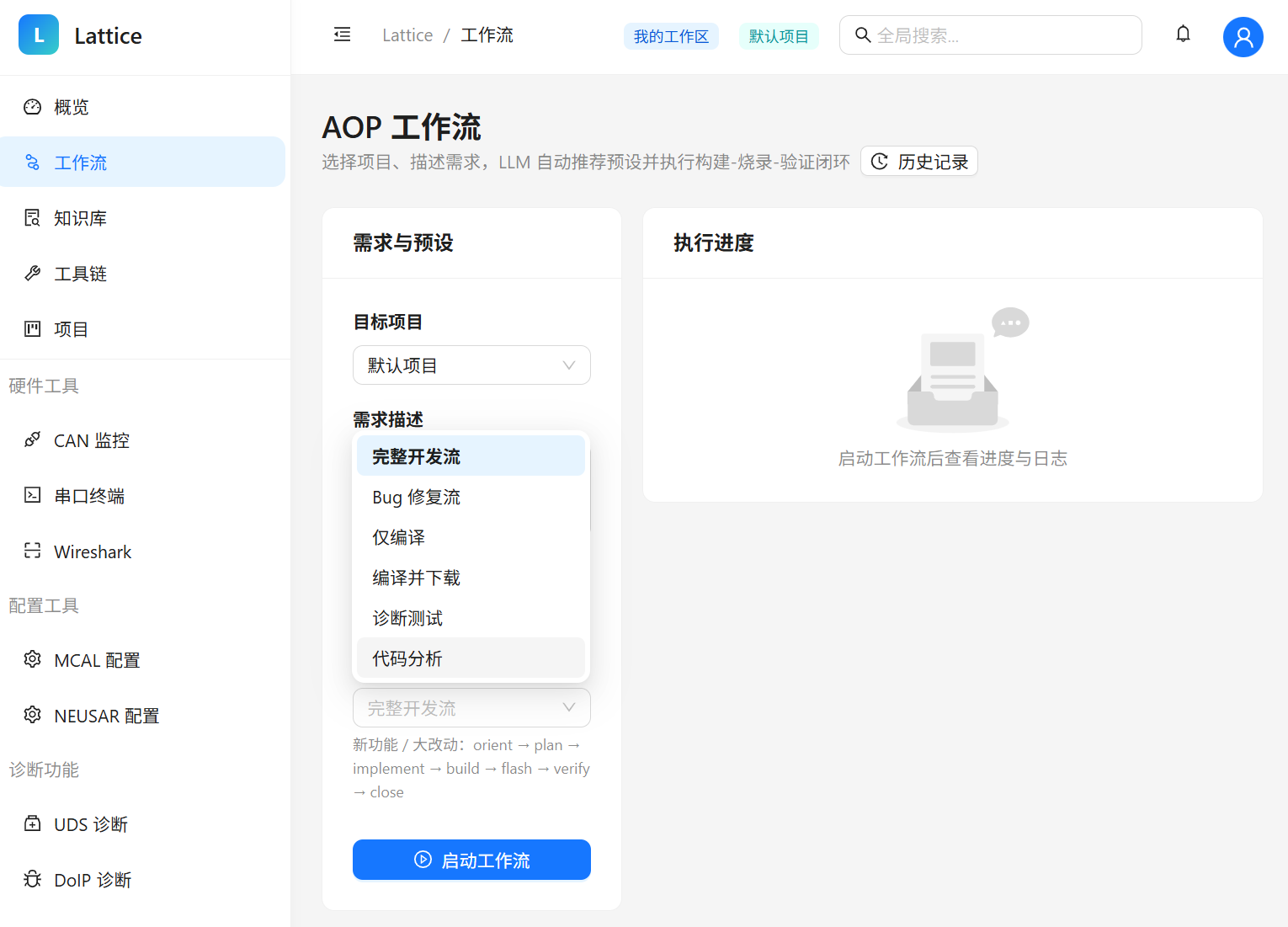This screenshot has height=927, width=1288.
Task: Open 串口终端 tool
Action: click(x=143, y=496)
